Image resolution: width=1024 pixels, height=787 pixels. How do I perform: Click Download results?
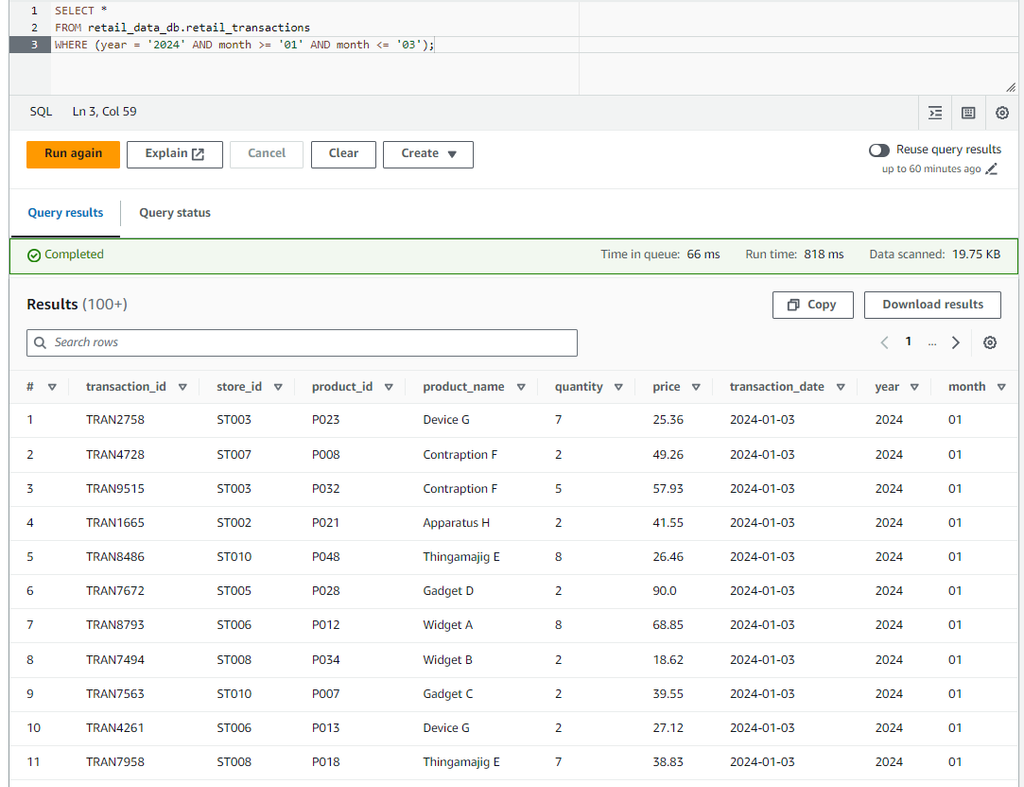click(932, 305)
